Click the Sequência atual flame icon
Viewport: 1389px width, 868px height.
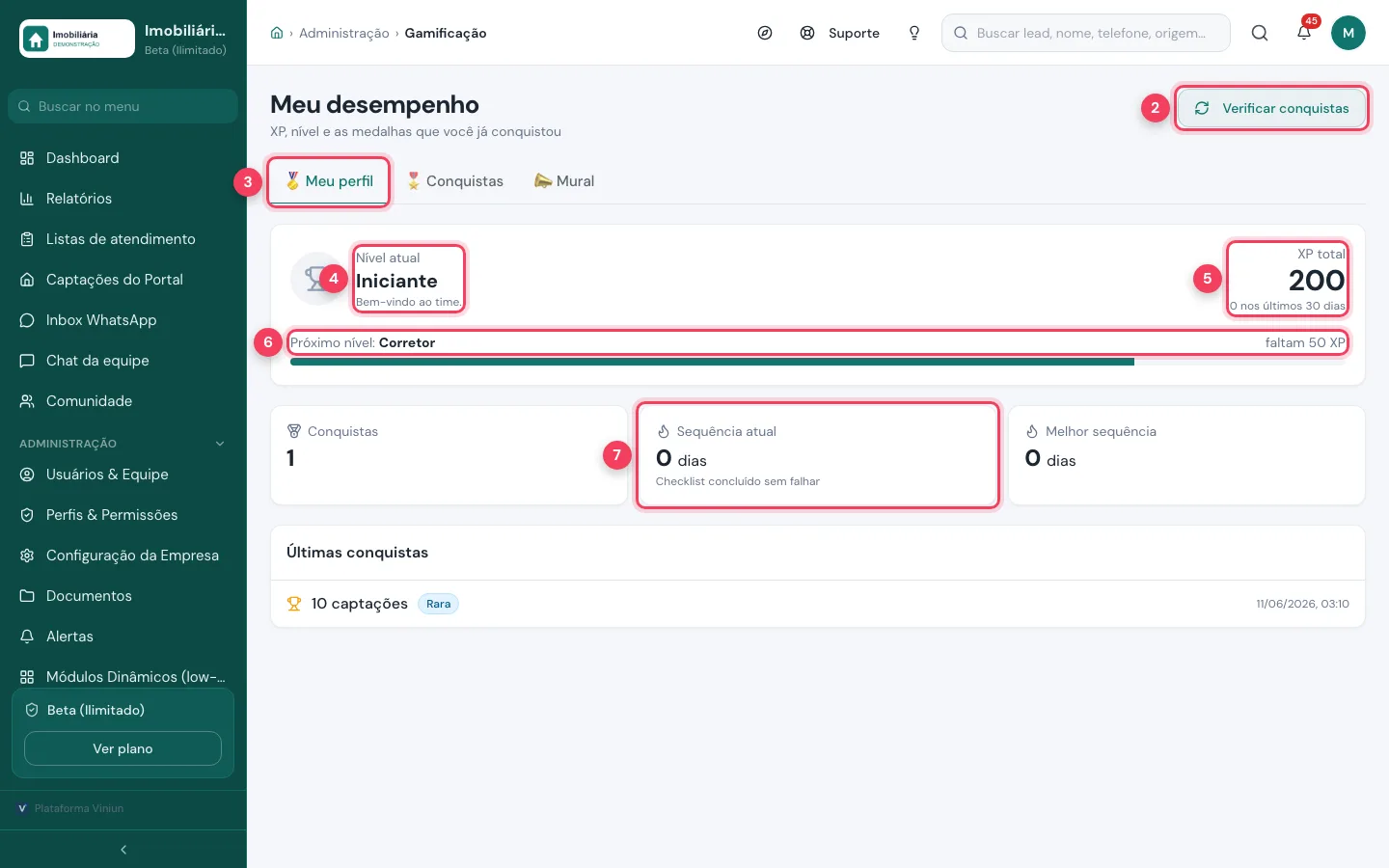[664, 431]
